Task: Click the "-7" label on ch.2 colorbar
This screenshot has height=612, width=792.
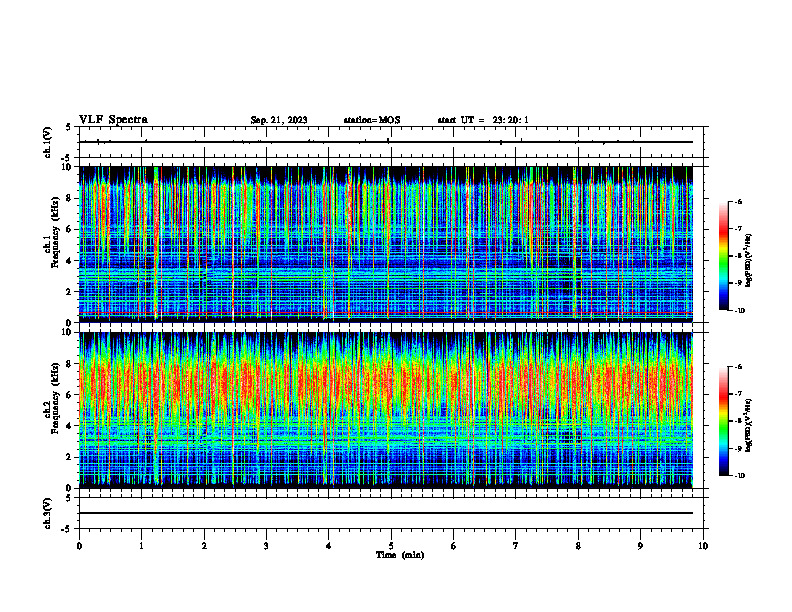Action: pyautogui.click(x=738, y=394)
